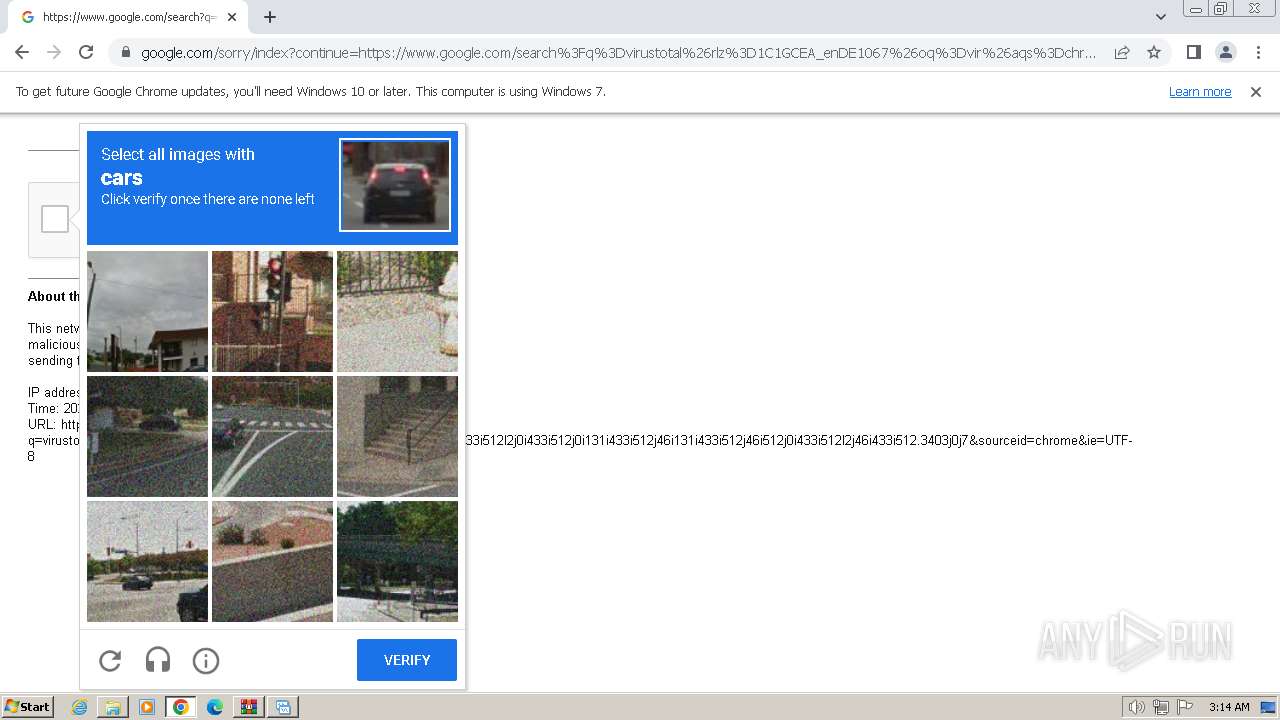The image size is (1280, 720).
Task: Select the tile with shrubs above pavement
Action: coord(272,561)
